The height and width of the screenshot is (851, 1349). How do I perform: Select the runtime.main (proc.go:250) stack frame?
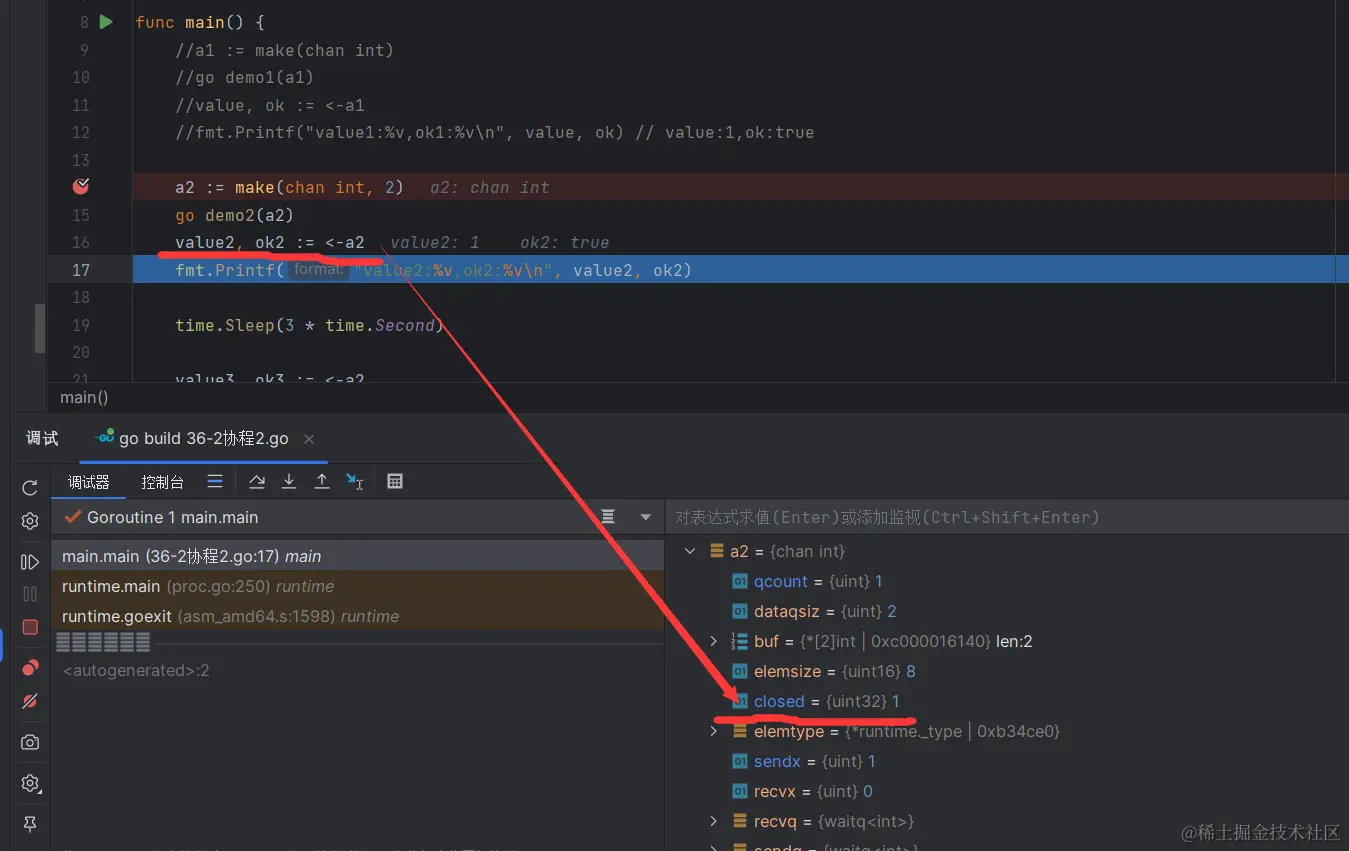click(358, 586)
